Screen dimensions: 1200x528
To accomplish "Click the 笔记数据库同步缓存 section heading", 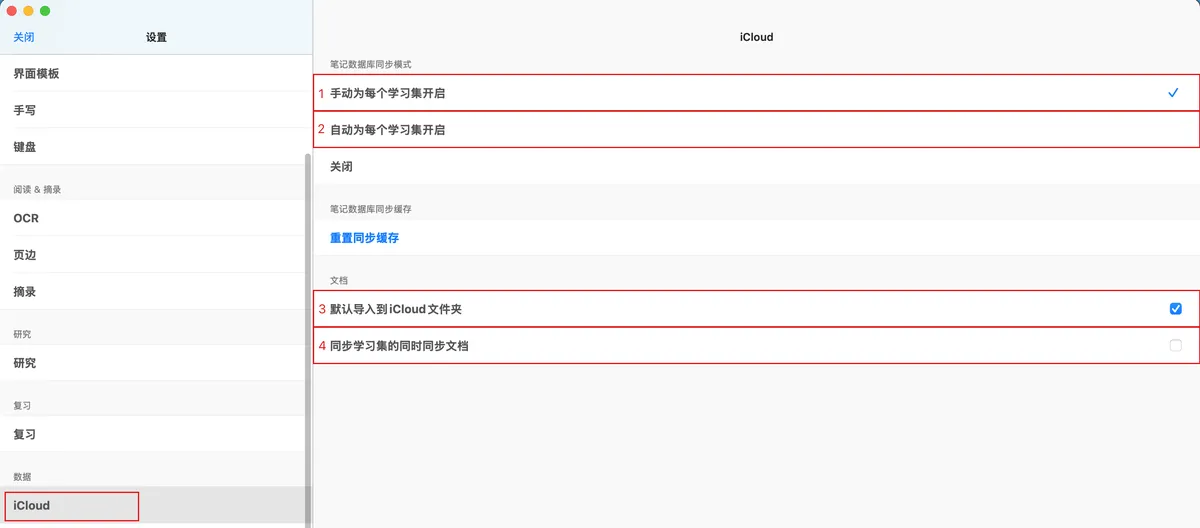I will pos(371,209).
